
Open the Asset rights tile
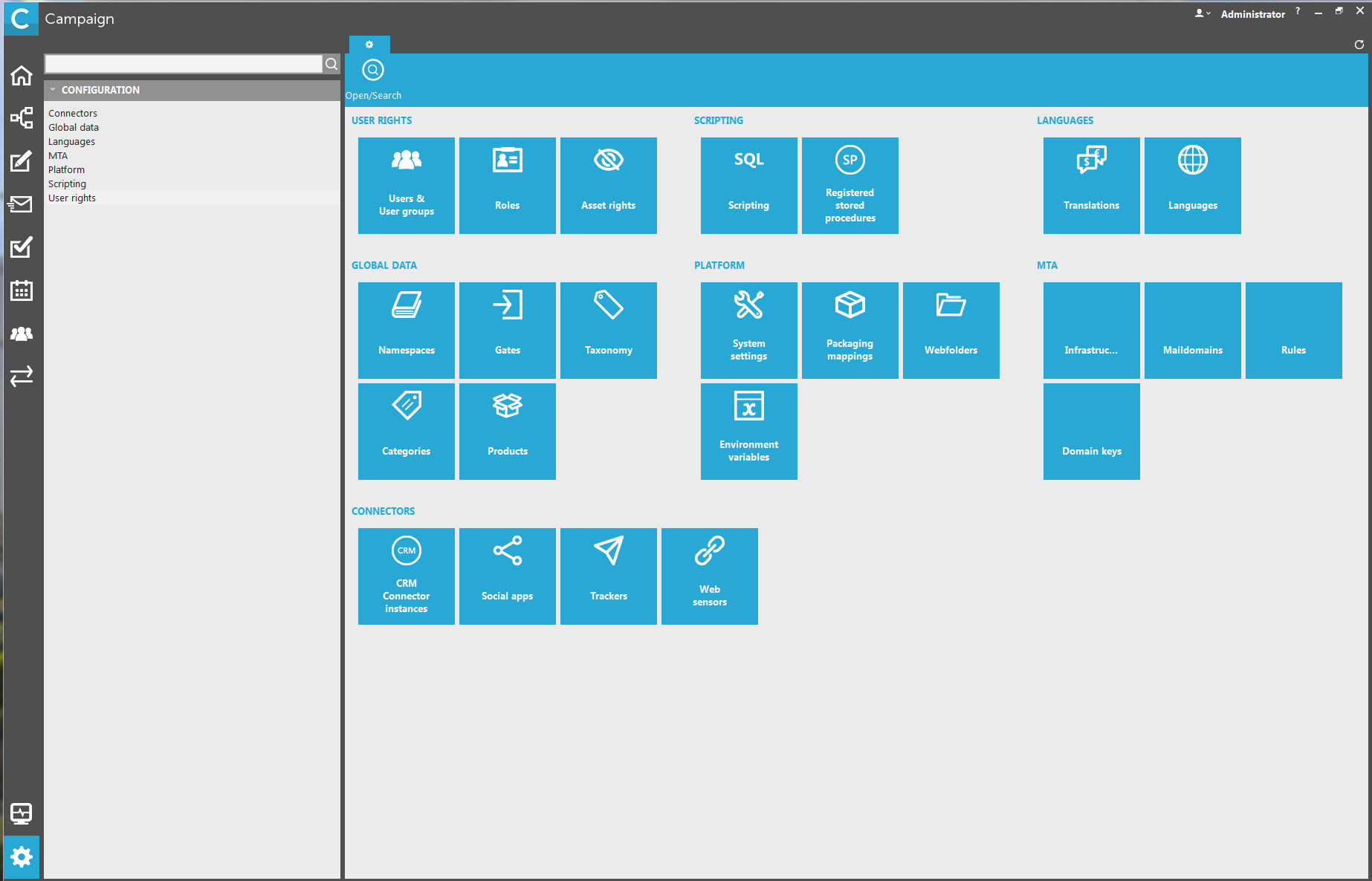[x=608, y=186]
